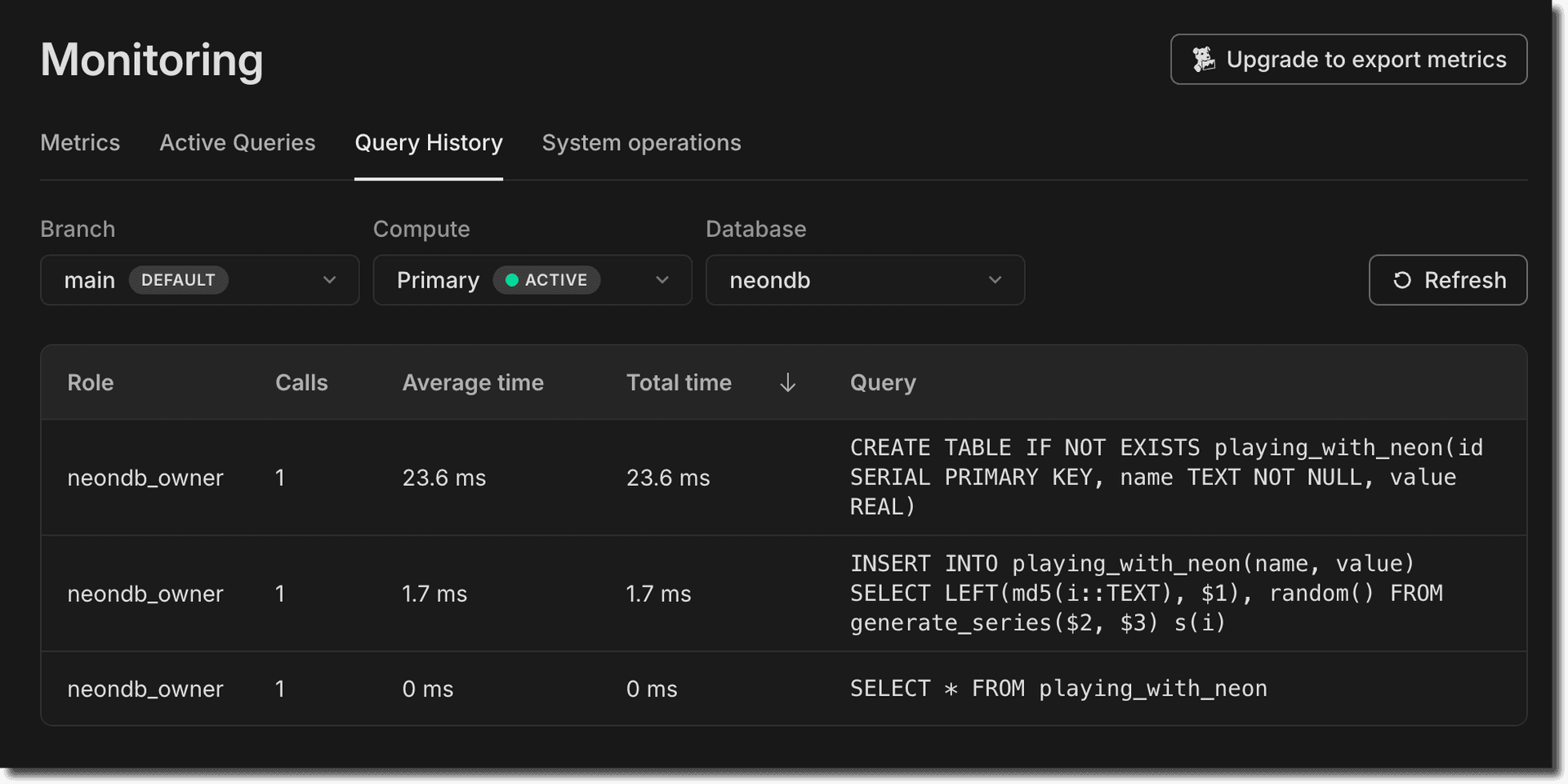Click the DEFAULT badge next to main branch
The width and height of the screenshot is (1568, 784).
178,280
